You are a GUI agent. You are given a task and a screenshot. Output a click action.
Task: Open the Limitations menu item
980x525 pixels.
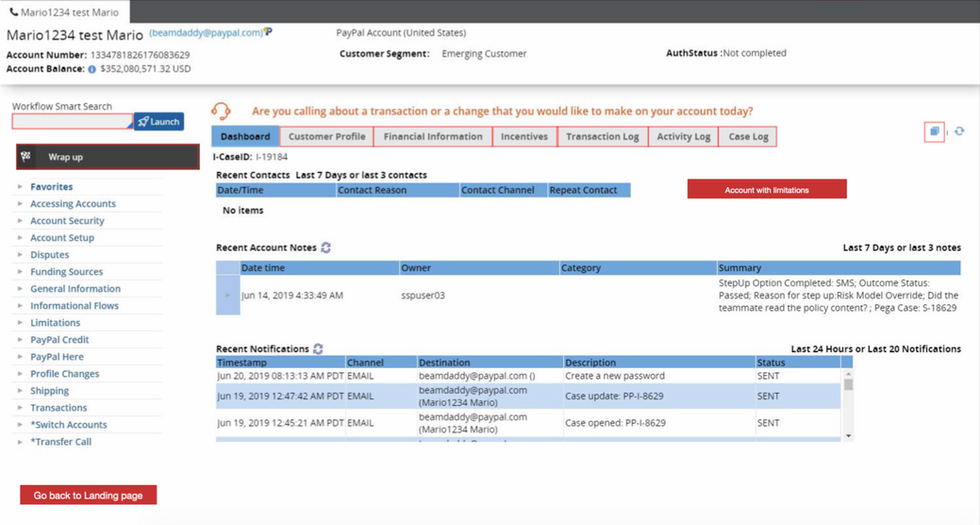click(55, 323)
